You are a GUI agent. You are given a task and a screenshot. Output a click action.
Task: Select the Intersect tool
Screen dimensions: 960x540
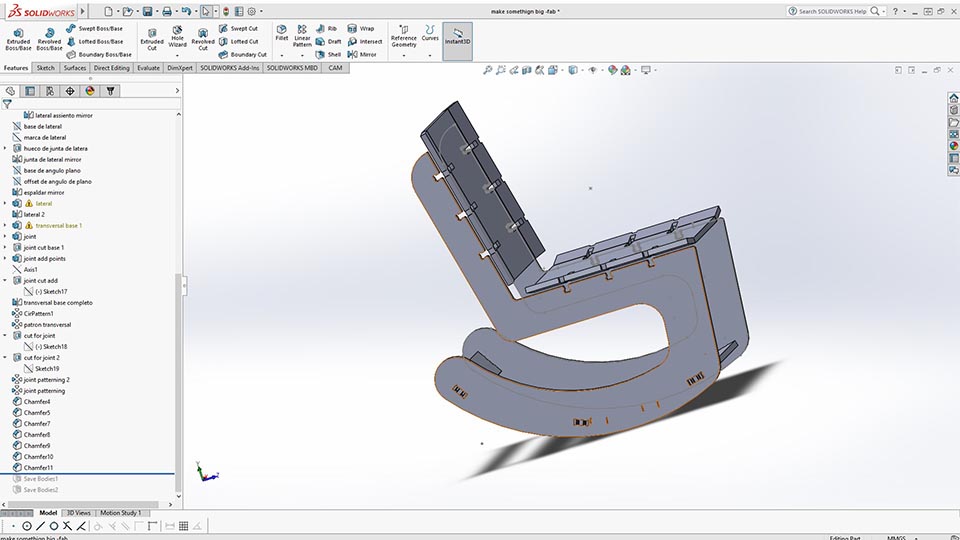click(365, 42)
